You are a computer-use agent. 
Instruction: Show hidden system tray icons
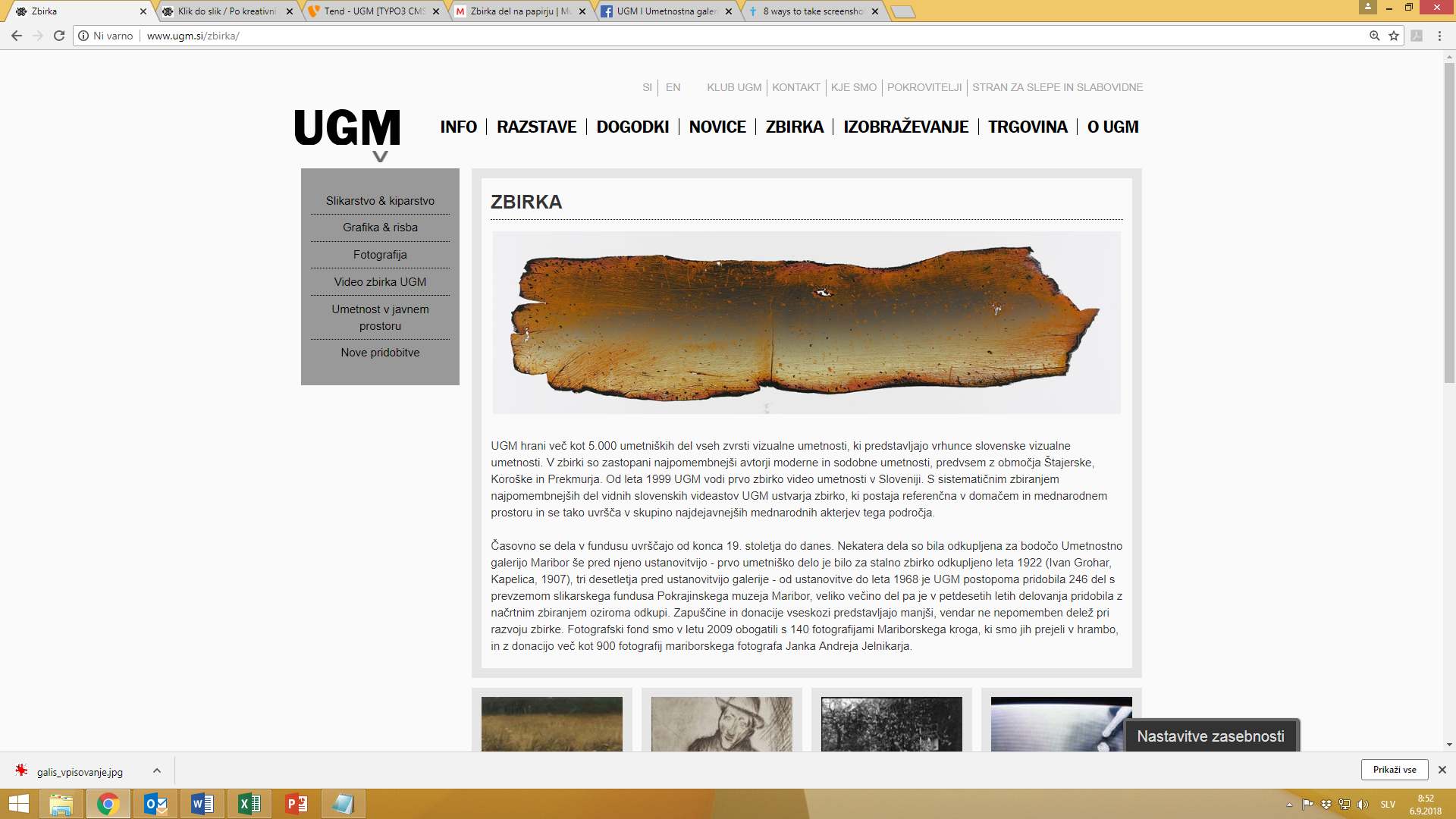[x=1289, y=805]
